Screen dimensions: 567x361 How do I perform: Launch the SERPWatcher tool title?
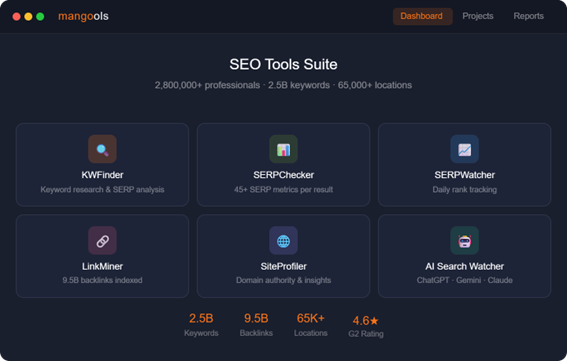(x=465, y=175)
